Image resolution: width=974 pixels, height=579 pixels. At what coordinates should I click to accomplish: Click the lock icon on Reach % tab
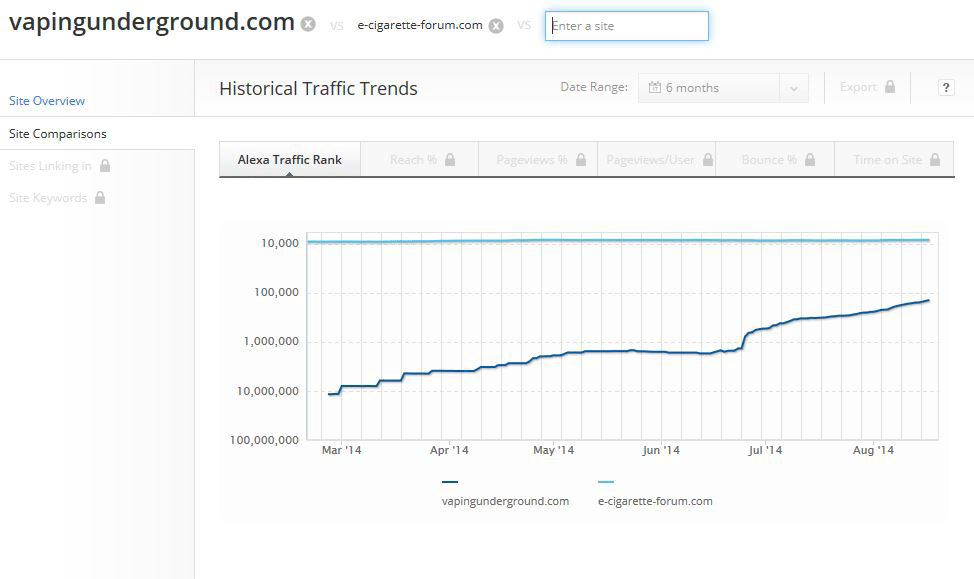[x=450, y=160]
